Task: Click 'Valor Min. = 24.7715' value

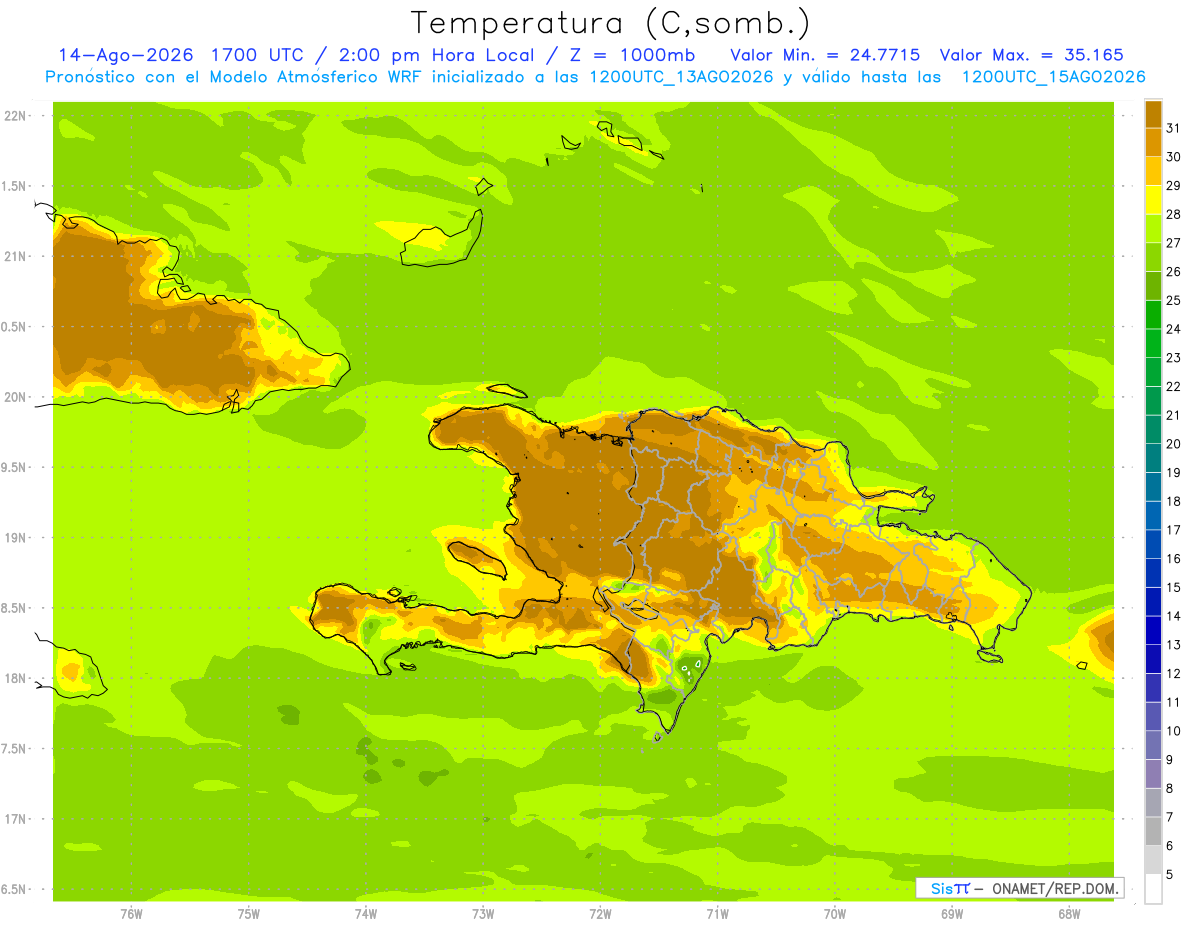Action: point(826,55)
